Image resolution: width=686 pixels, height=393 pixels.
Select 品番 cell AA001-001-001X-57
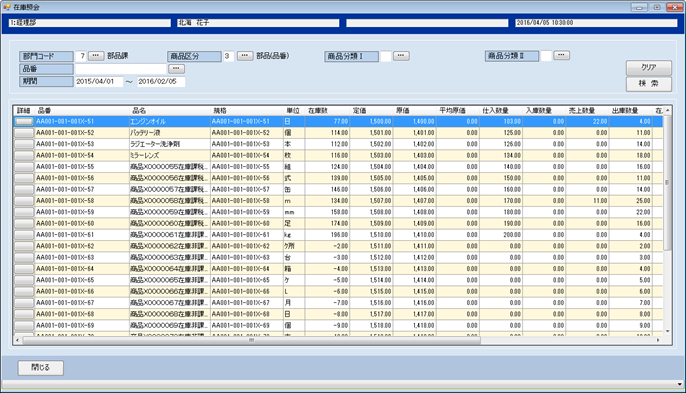82,189
